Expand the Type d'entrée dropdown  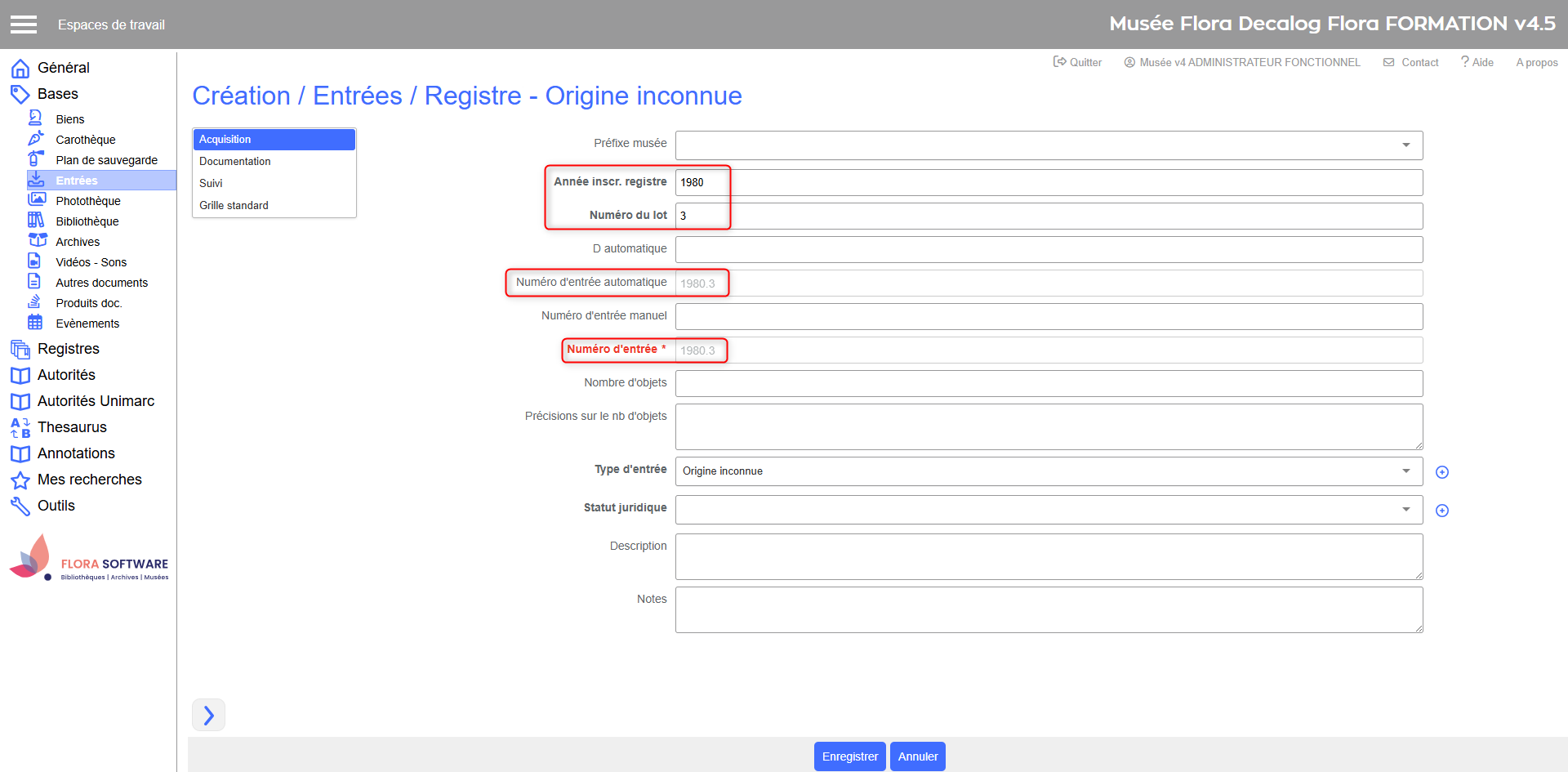(x=1049, y=471)
